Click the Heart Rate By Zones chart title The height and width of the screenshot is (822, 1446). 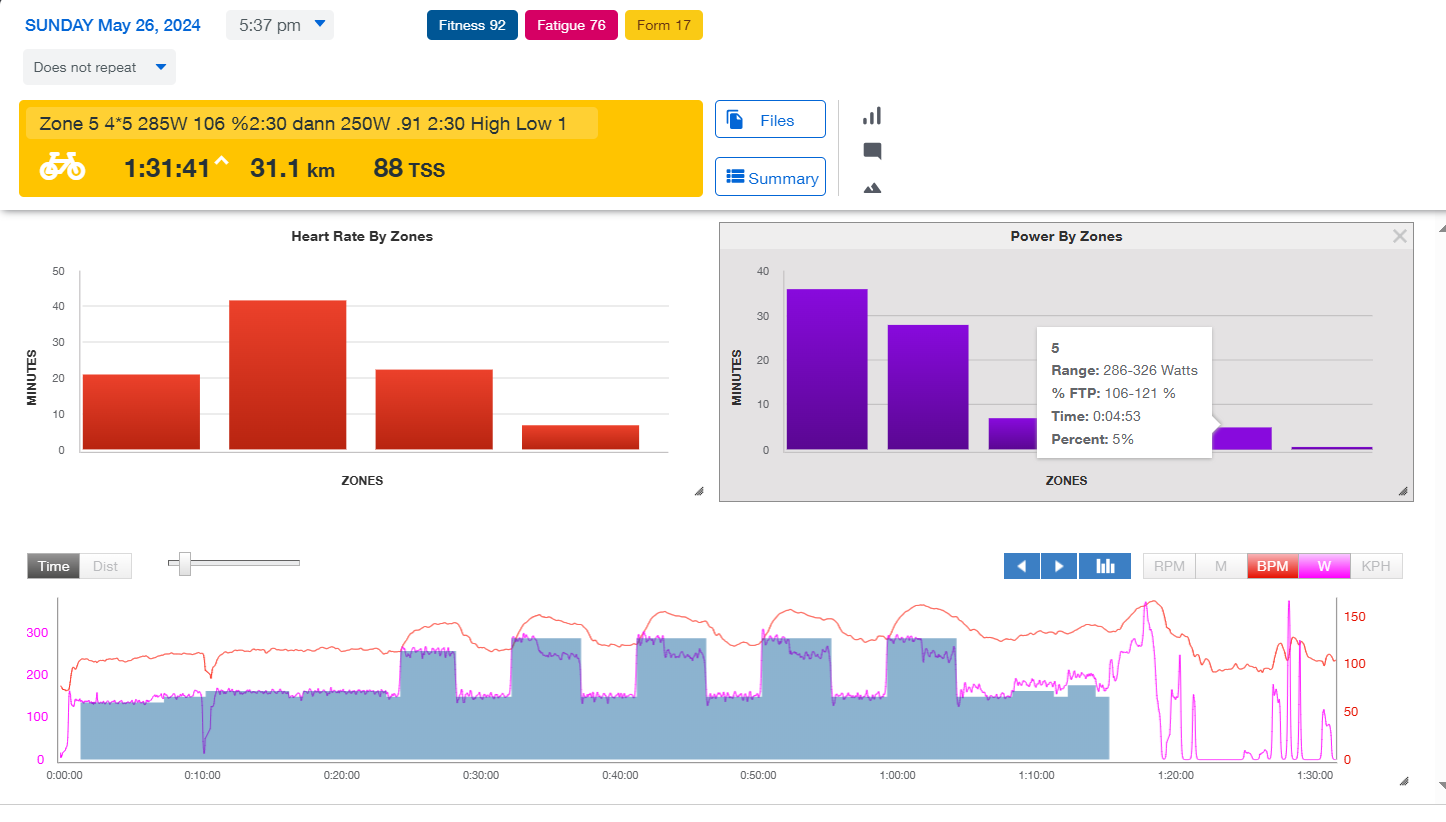(362, 237)
